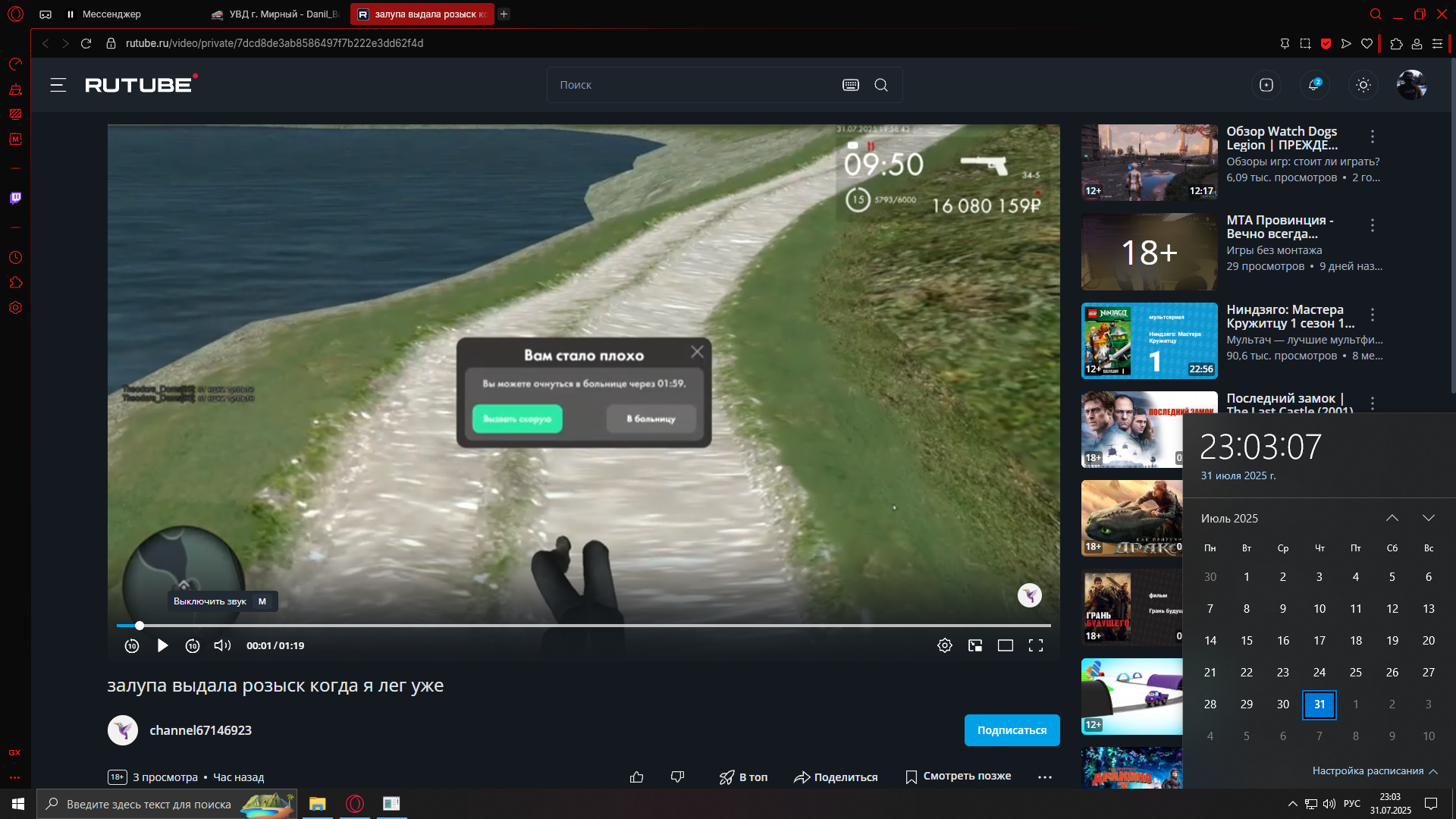1456x819 pixels.
Task: Enter fullscreen video mode
Action: coord(1035,645)
